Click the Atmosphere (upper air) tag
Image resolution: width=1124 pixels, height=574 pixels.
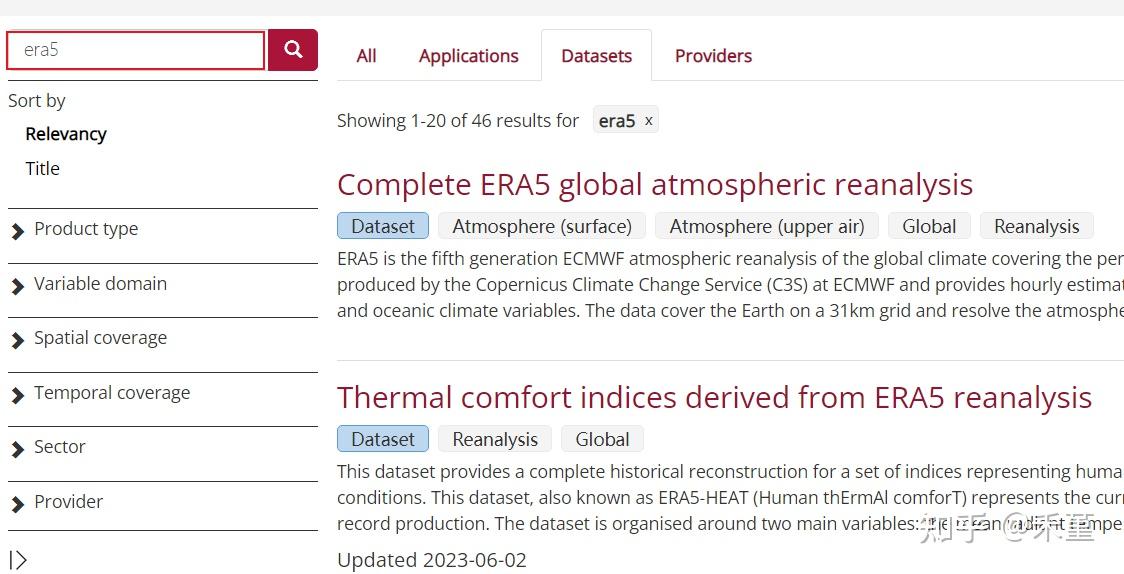coord(766,226)
